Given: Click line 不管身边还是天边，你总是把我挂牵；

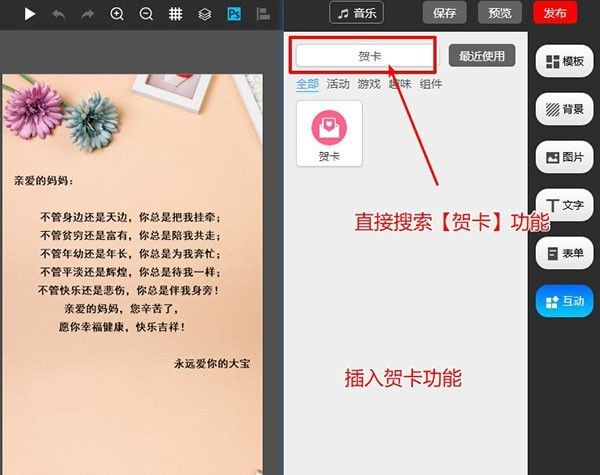Looking at the screenshot, I should click(130, 217).
